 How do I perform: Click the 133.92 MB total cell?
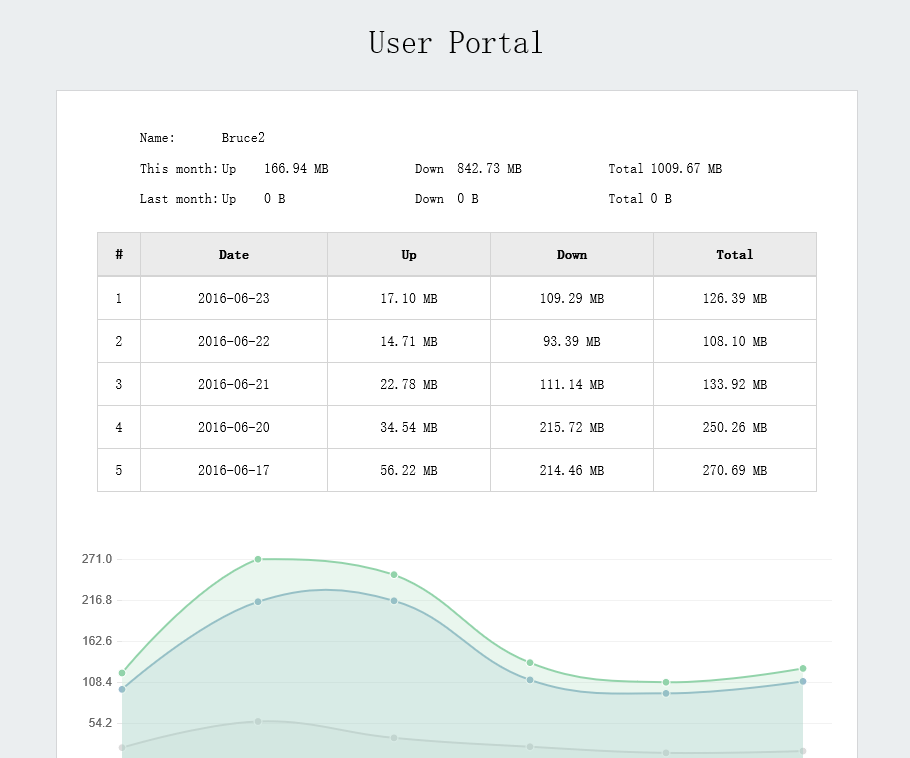735,384
